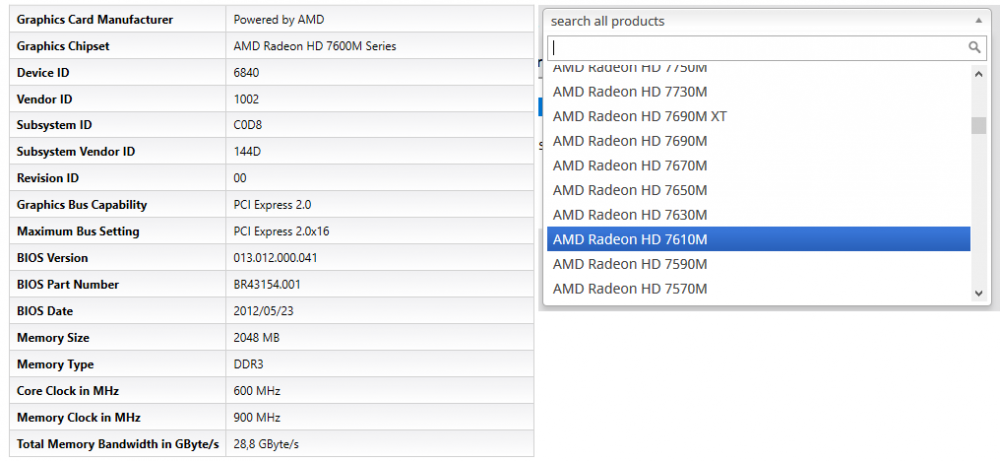The width and height of the screenshot is (1000, 461).
Task: Click the 'Graphics Card Manufacturer' label
Action: (94, 20)
